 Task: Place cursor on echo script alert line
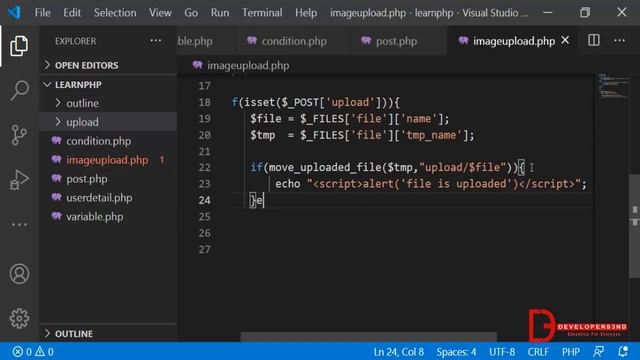pyautogui.click(x=431, y=184)
